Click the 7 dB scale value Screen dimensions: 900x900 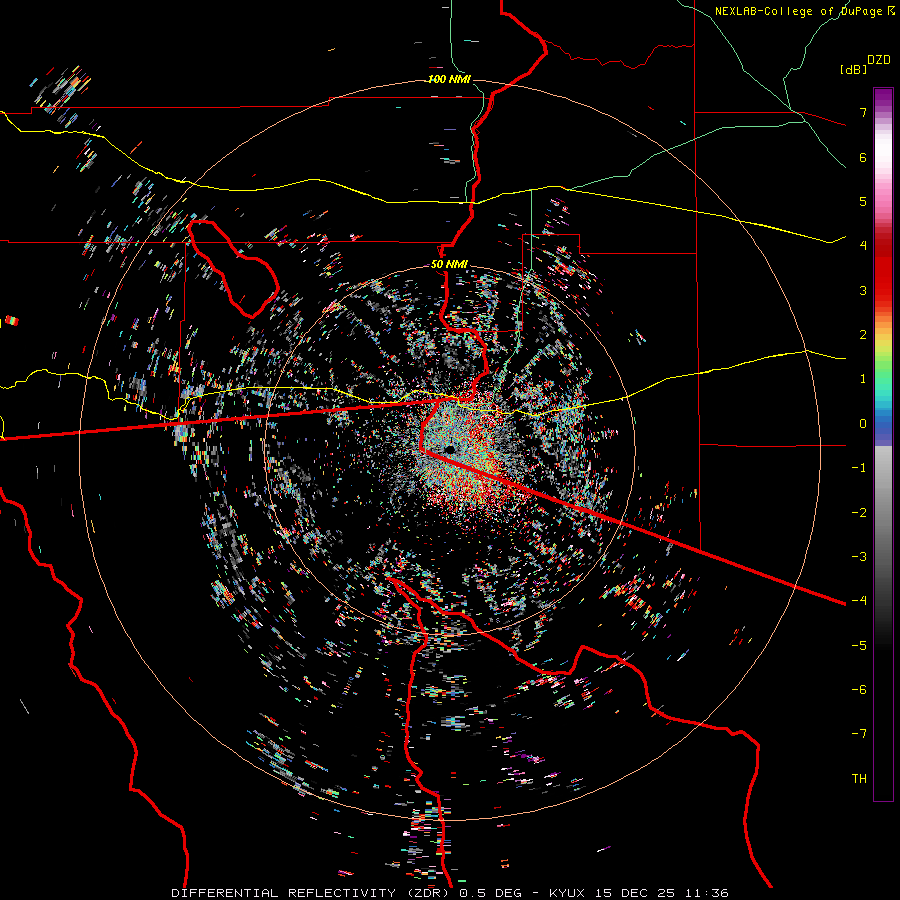(863, 112)
